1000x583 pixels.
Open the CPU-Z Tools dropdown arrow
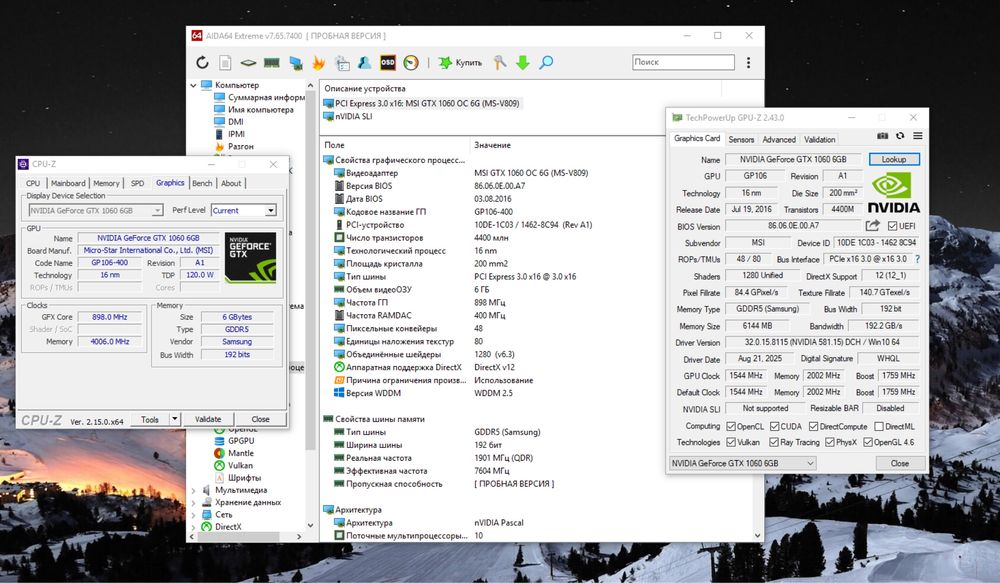[x=174, y=419]
